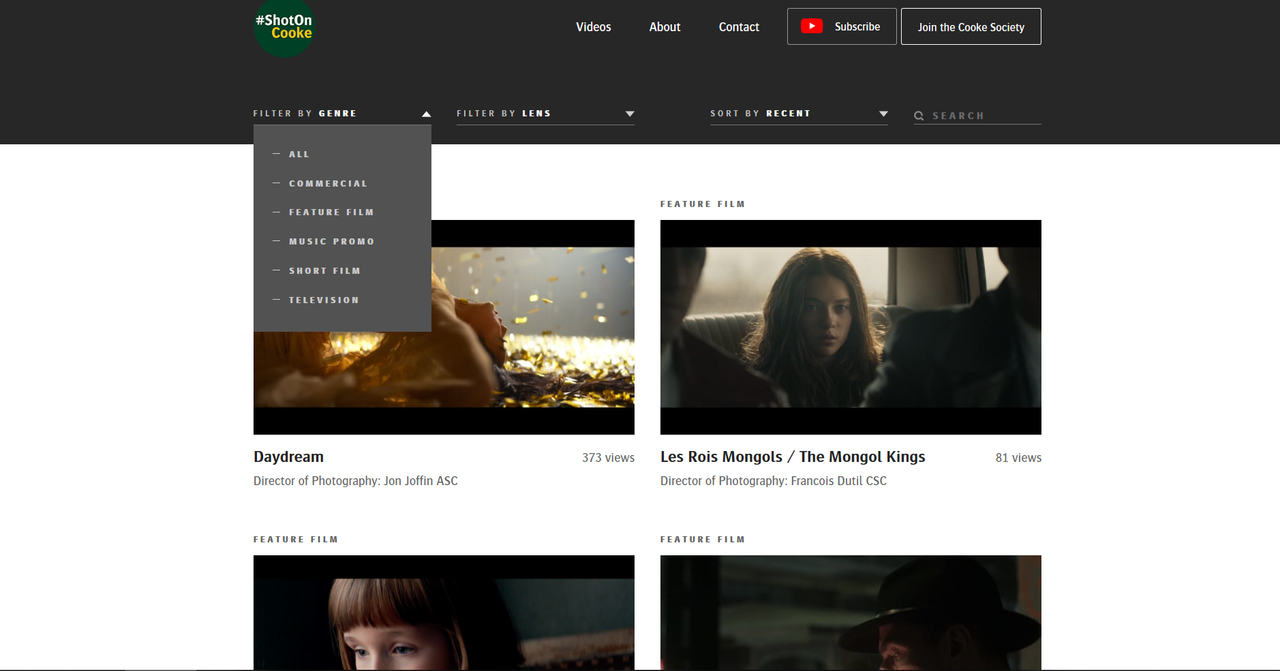Screen dimensions: 1280x671
Task: Click the YouTube icon in Subscribe button
Action: 812,27
